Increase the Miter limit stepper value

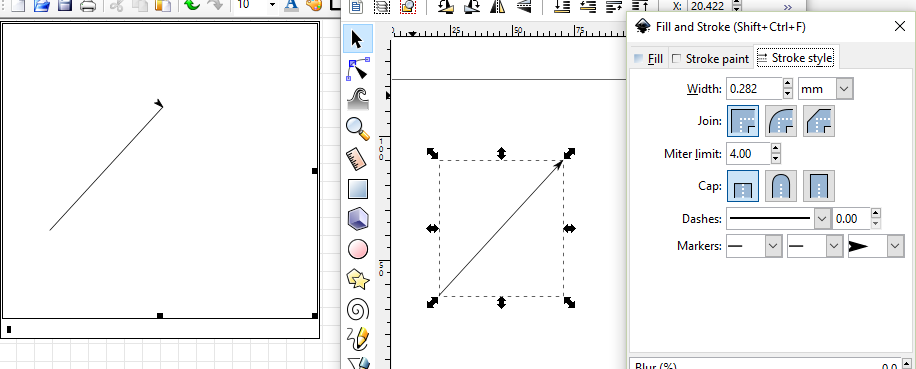[775, 149]
